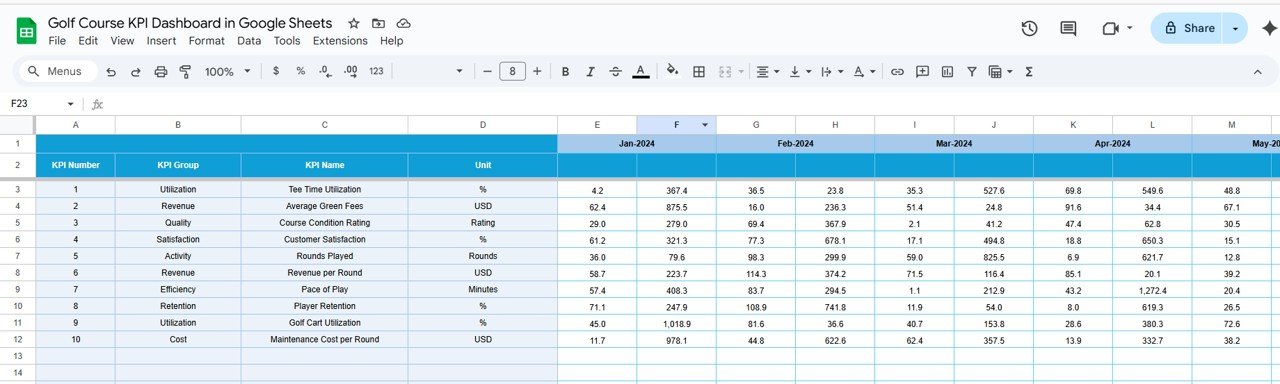1280x384 pixels.
Task: Format as currency with dollar icon
Action: 276,72
